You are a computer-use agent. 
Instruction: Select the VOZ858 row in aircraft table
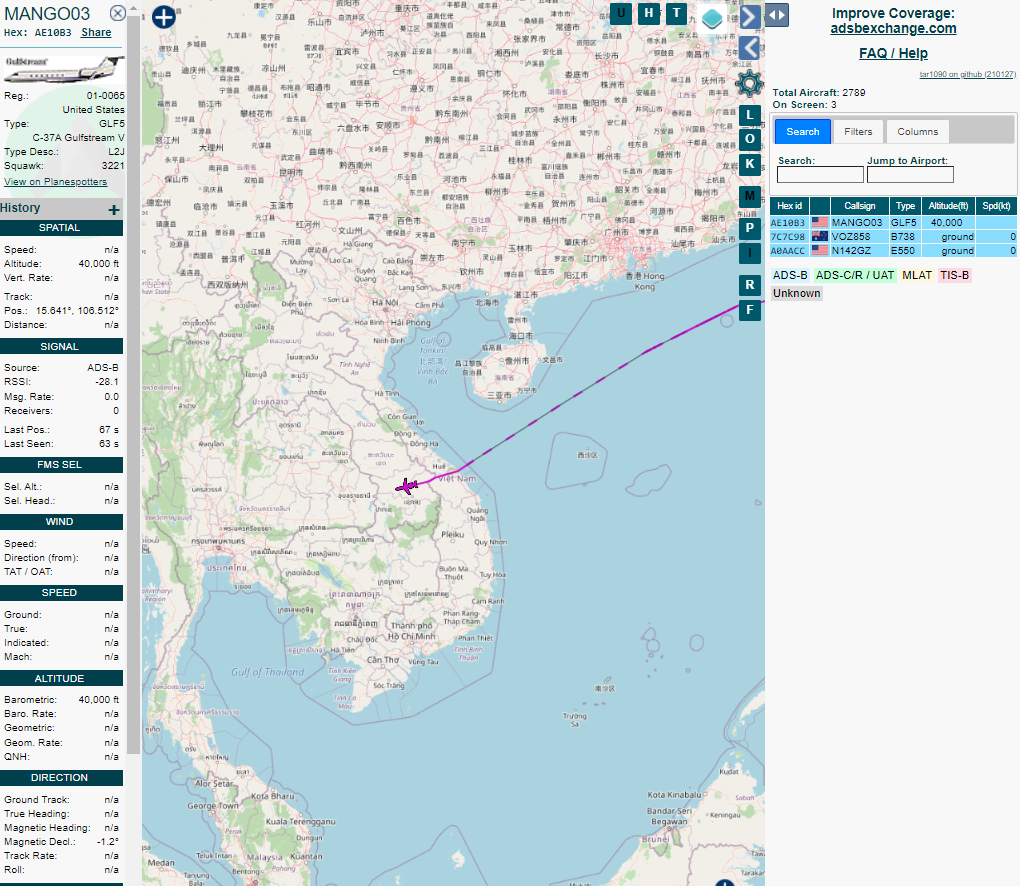(893, 237)
